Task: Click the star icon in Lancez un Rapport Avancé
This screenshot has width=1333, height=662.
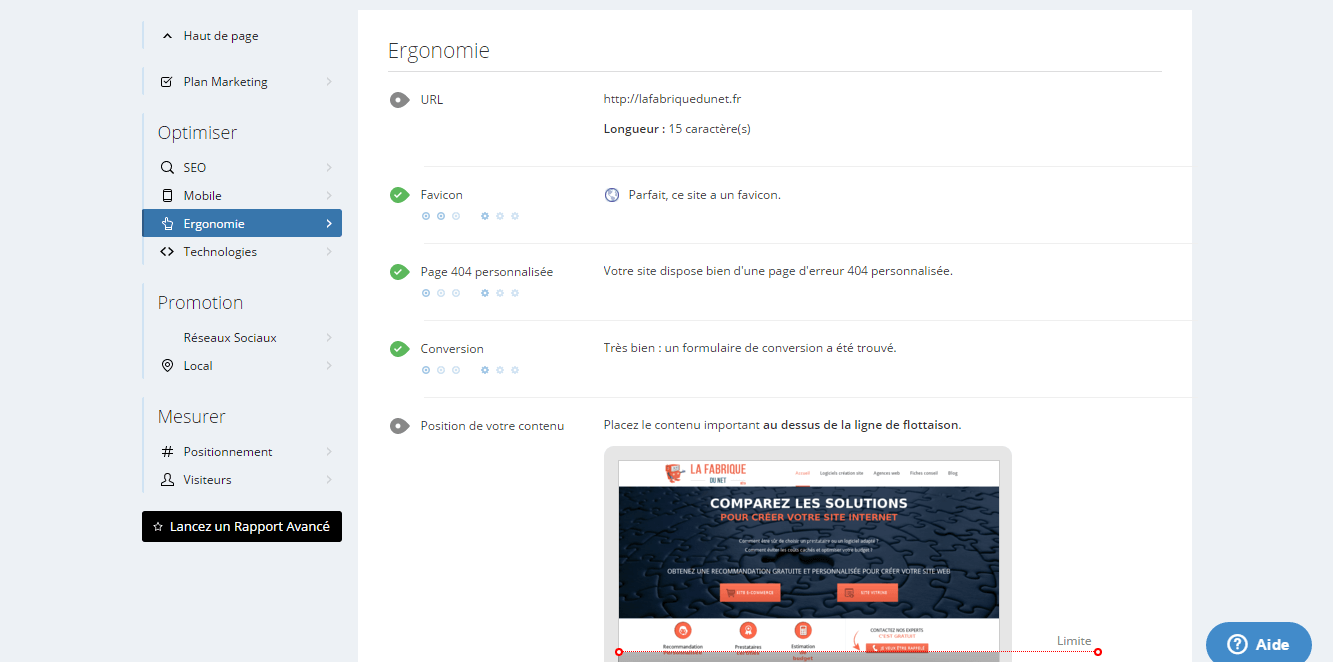Action: coord(158,527)
